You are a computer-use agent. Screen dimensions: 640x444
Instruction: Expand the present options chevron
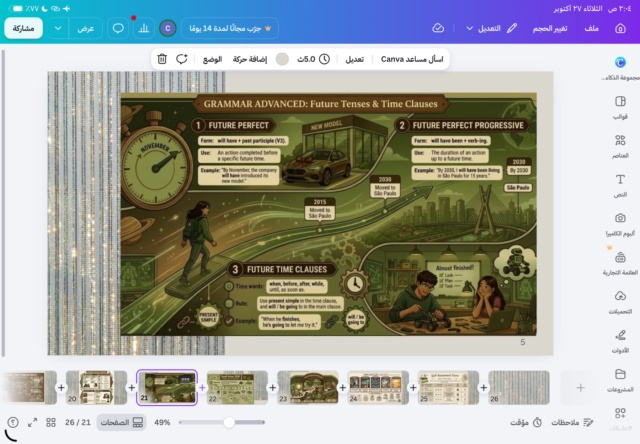(x=58, y=28)
